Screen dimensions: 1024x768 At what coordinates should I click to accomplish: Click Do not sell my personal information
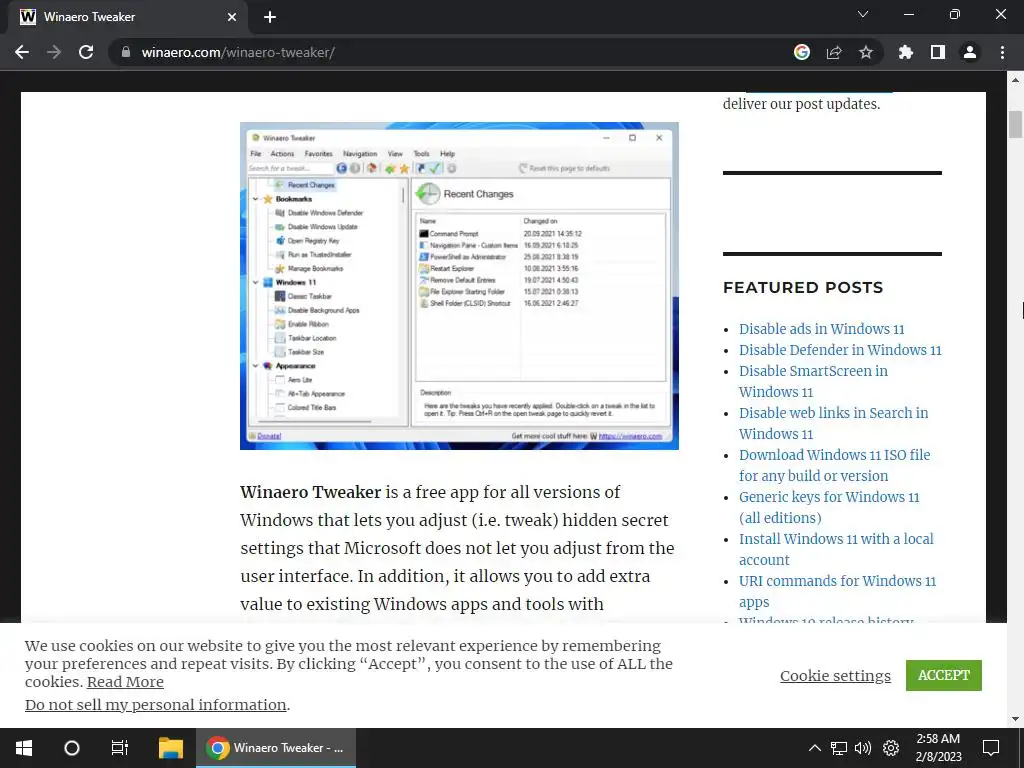coord(155,705)
